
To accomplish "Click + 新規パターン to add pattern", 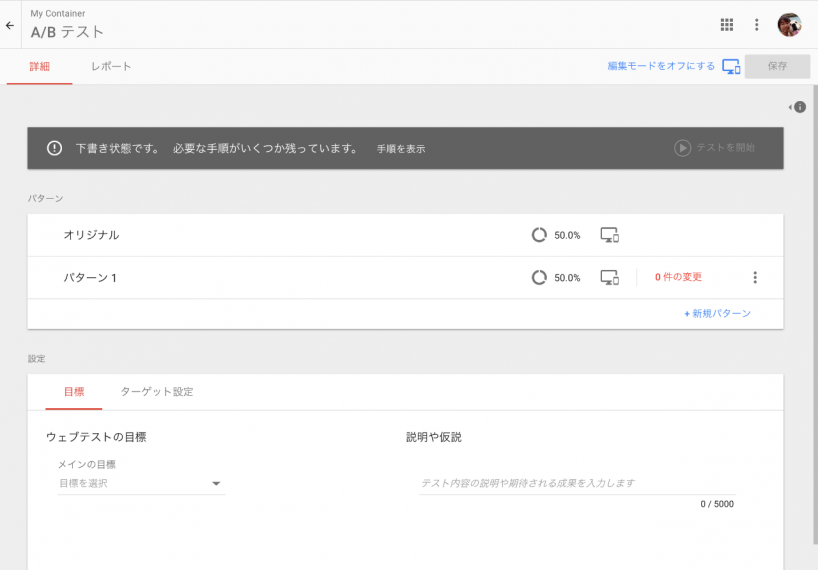I will [717, 313].
